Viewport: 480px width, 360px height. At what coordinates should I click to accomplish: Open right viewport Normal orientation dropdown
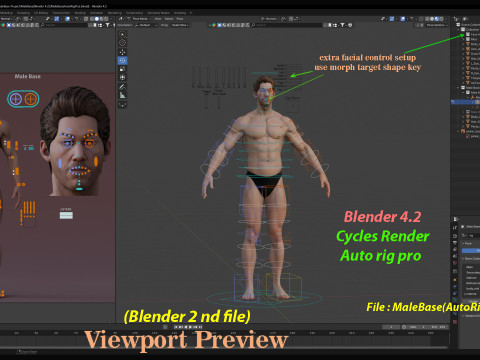pos(270,19)
